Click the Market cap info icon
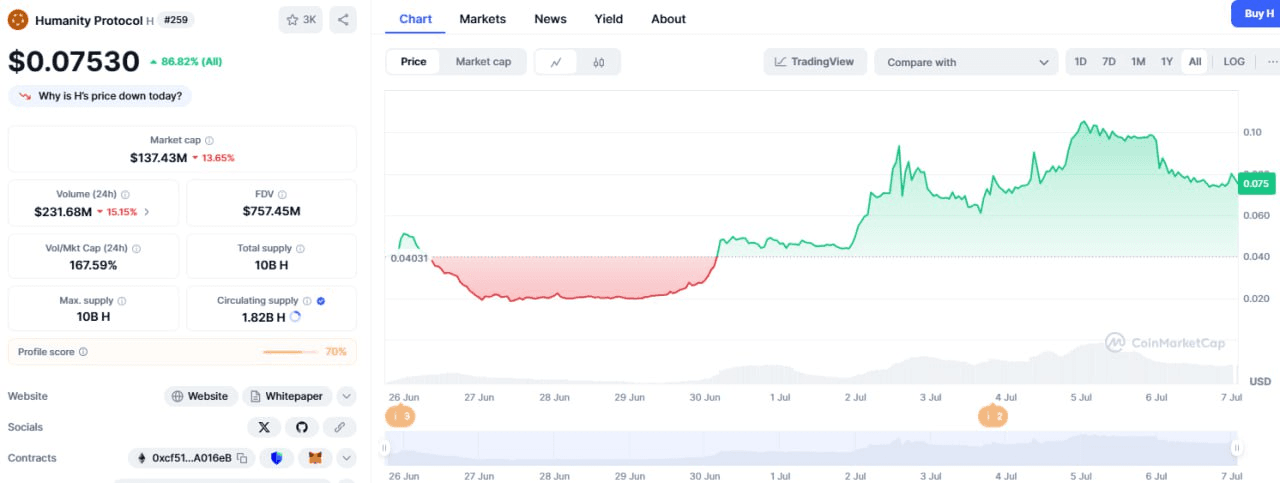1280x483 pixels. (x=209, y=141)
